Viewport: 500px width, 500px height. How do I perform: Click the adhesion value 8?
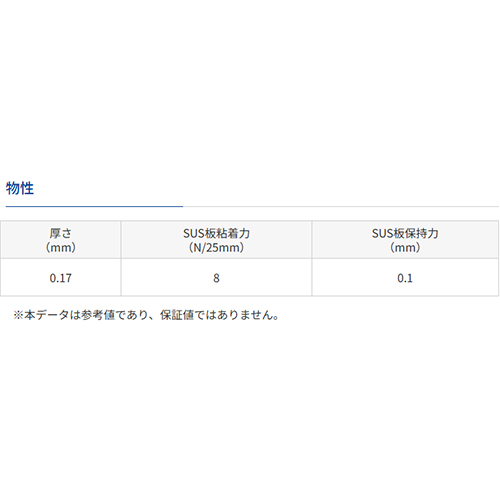pyautogui.click(x=216, y=278)
